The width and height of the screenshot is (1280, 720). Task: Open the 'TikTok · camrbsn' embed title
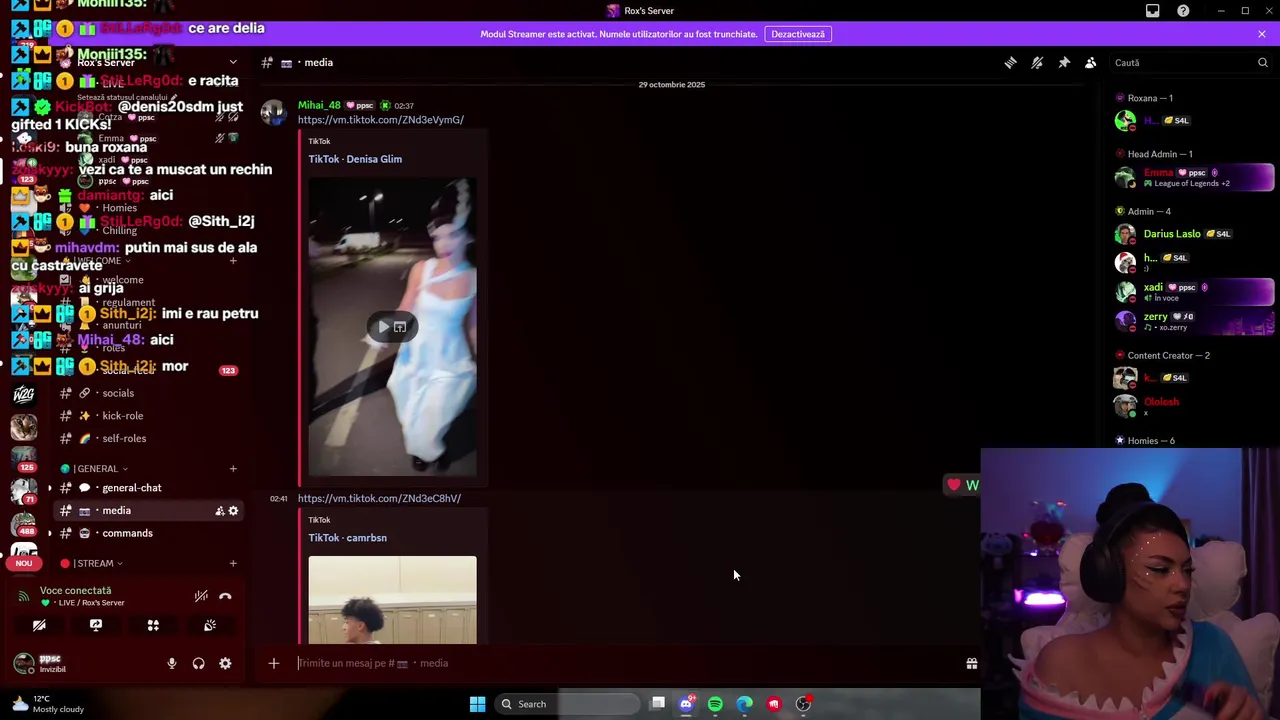click(x=347, y=538)
